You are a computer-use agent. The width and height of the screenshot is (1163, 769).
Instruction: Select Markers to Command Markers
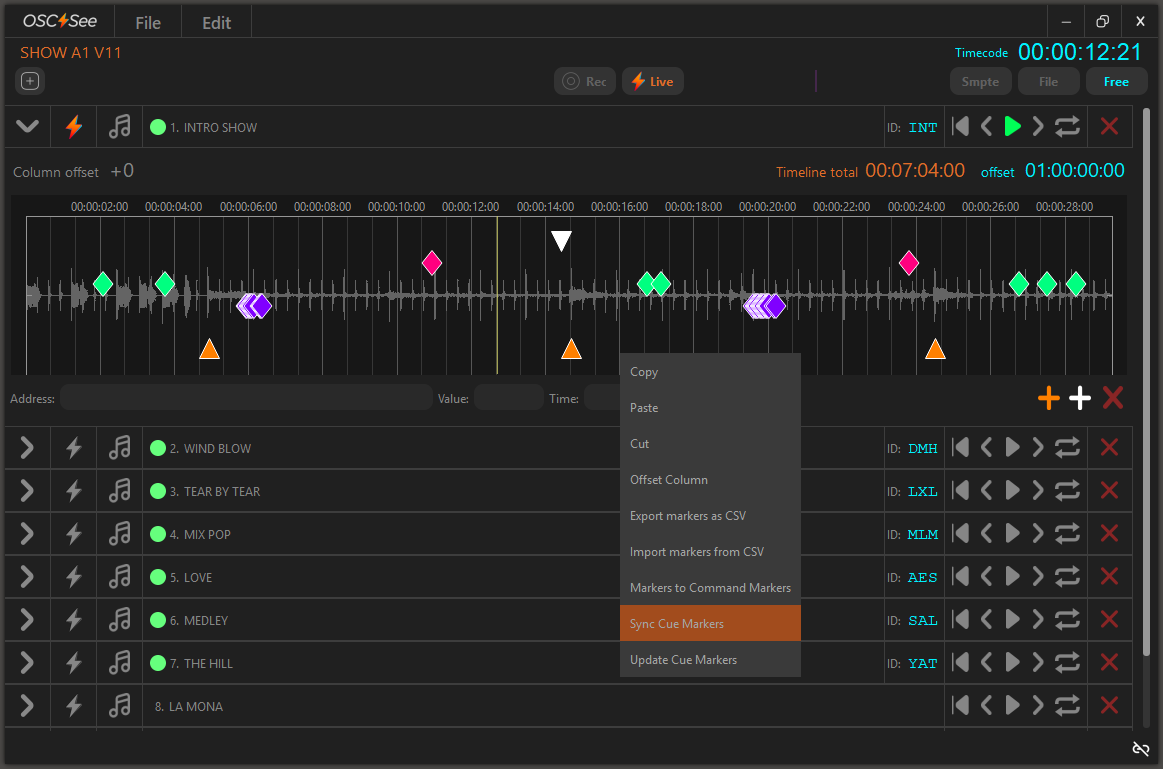point(710,587)
